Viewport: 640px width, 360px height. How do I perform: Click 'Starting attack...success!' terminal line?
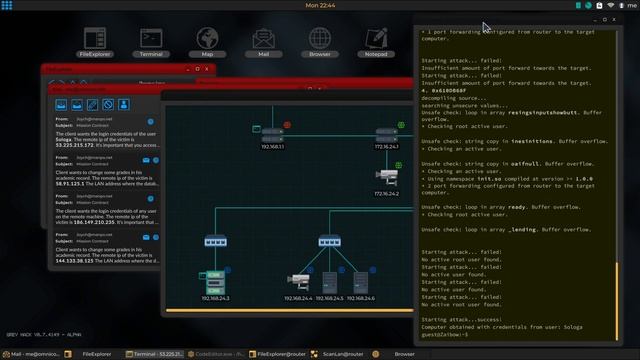tap(462, 320)
